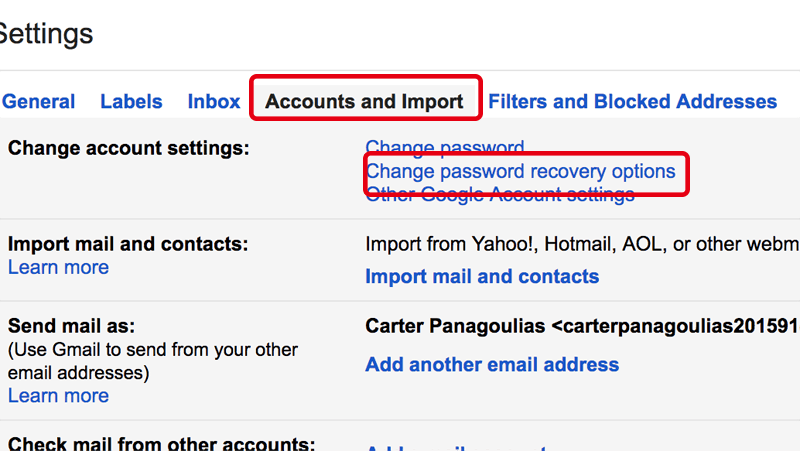Viewport: 800px width, 451px height.
Task: Select the Accounts and Import tab
Action: coord(364,101)
